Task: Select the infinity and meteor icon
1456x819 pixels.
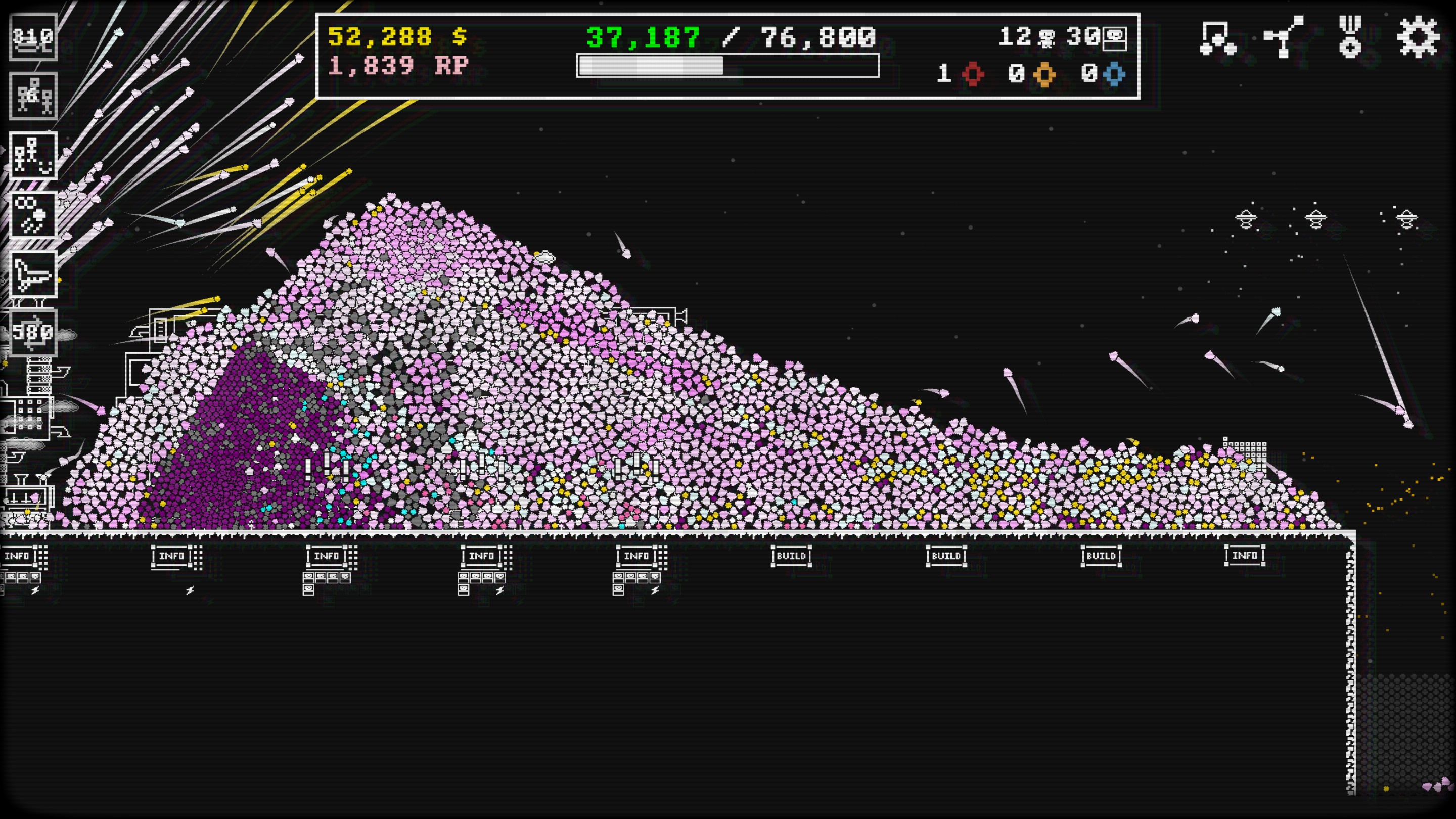Action: pos(33,215)
